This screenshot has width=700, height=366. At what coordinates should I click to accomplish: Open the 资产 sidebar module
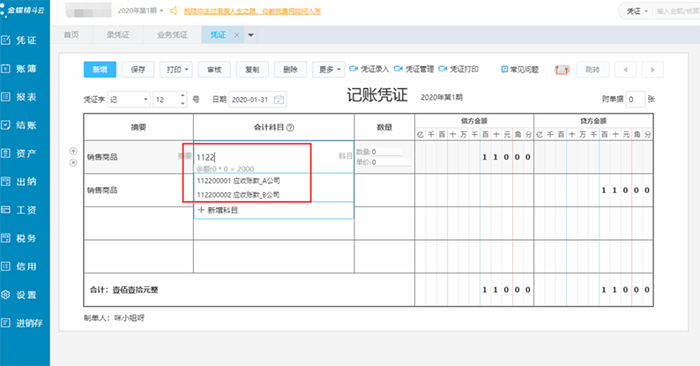tap(20, 154)
